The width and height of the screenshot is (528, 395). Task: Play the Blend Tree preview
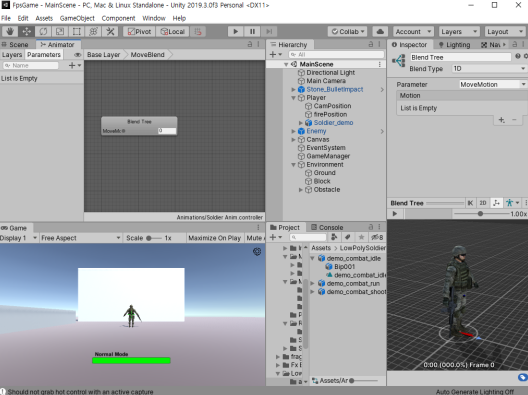pyautogui.click(x=395, y=213)
